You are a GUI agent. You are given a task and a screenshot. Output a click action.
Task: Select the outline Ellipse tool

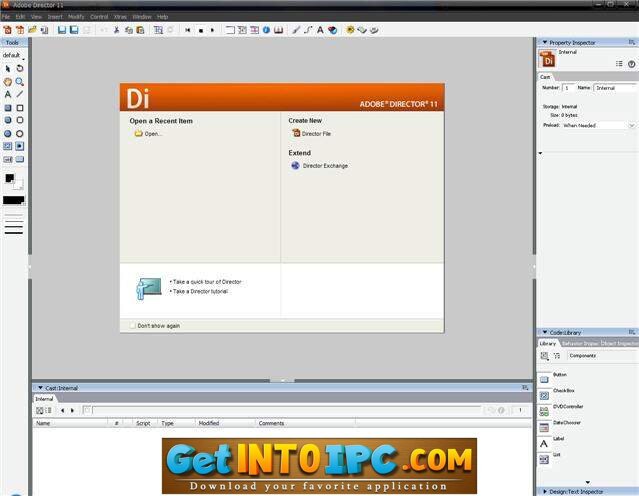[20, 134]
